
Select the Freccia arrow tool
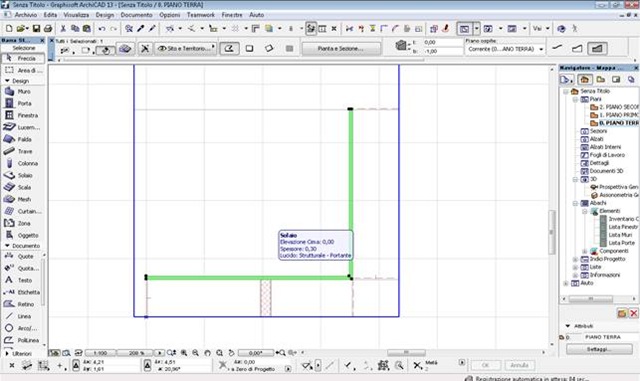point(23,58)
